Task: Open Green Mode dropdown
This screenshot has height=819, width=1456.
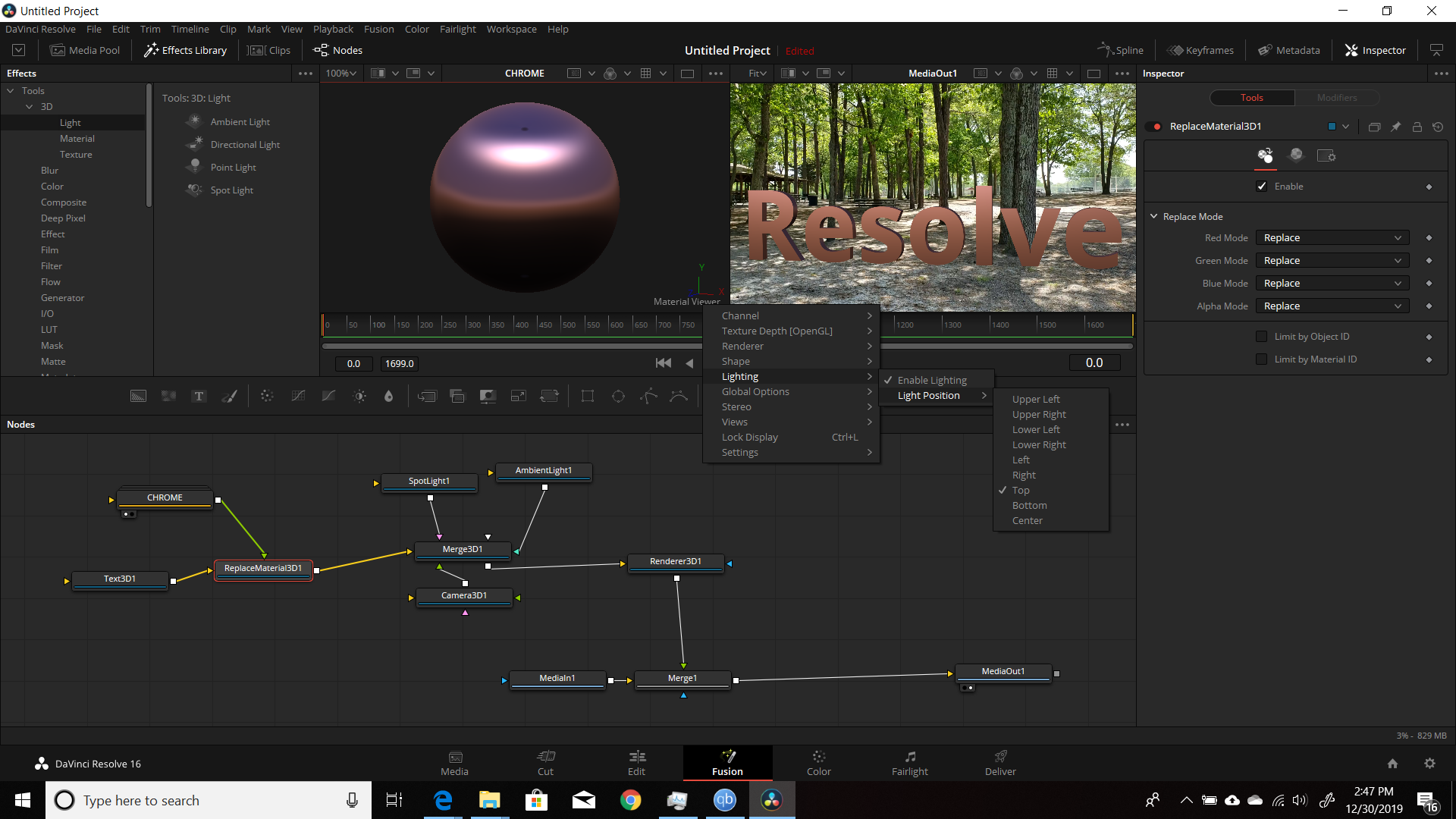Action: point(1332,261)
